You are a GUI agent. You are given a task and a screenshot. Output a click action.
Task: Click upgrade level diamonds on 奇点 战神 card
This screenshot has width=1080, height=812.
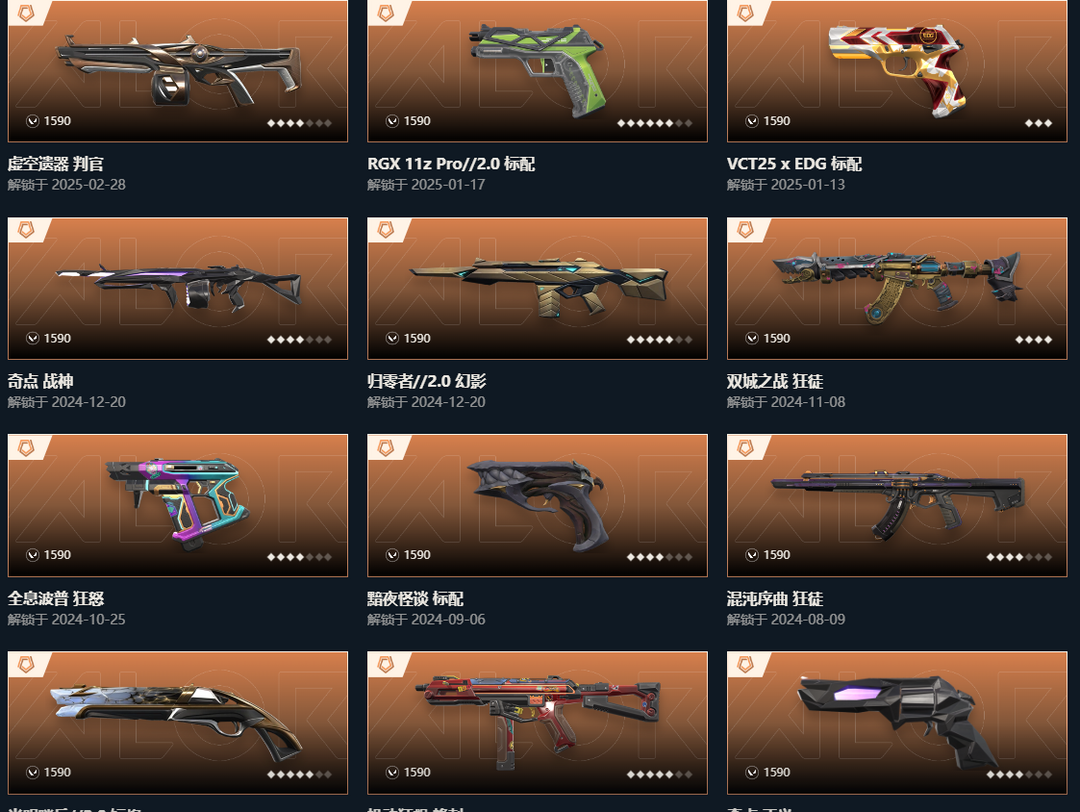[300, 340]
